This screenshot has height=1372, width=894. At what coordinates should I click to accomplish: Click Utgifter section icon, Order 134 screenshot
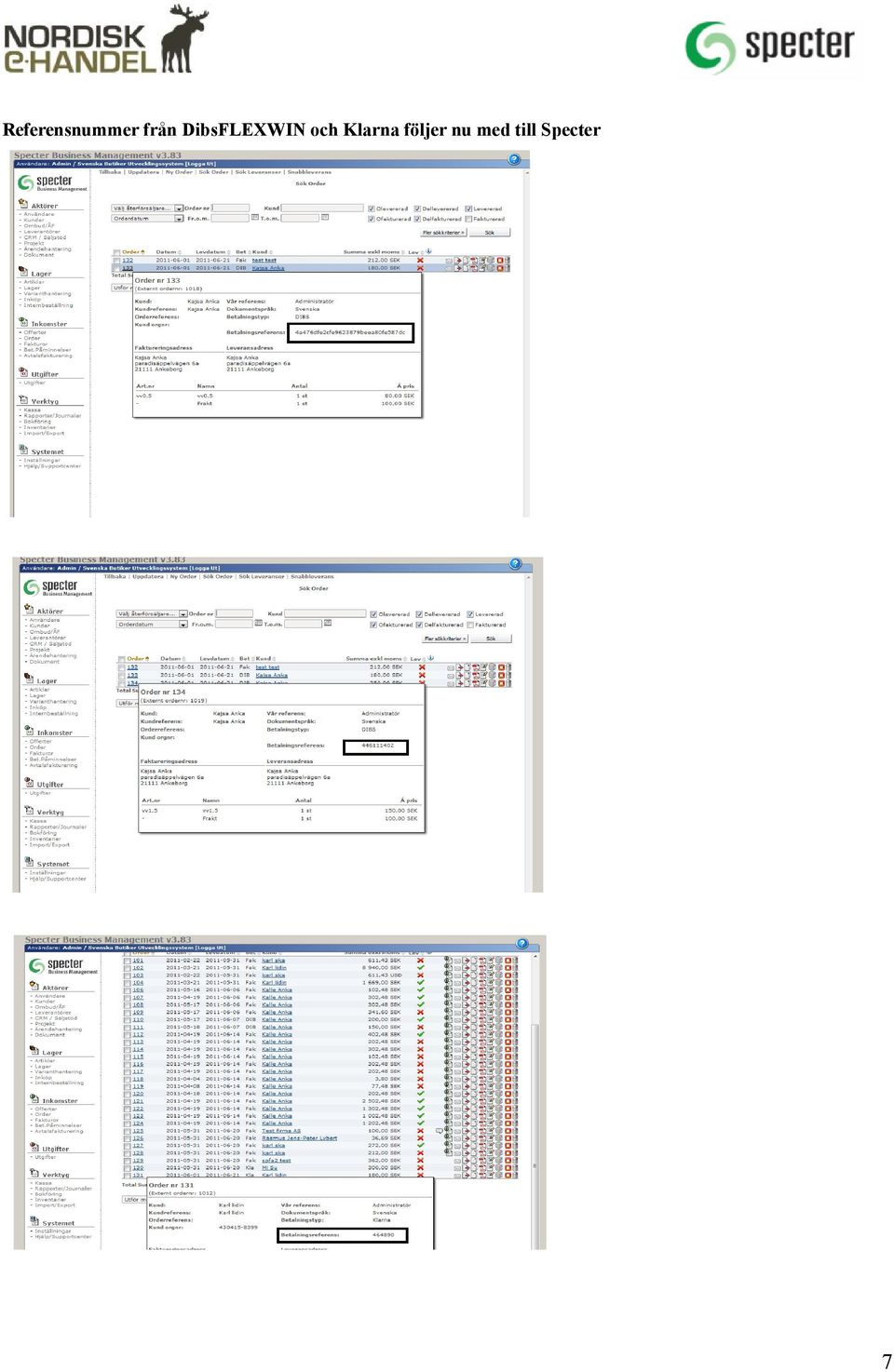click(29, 783)
